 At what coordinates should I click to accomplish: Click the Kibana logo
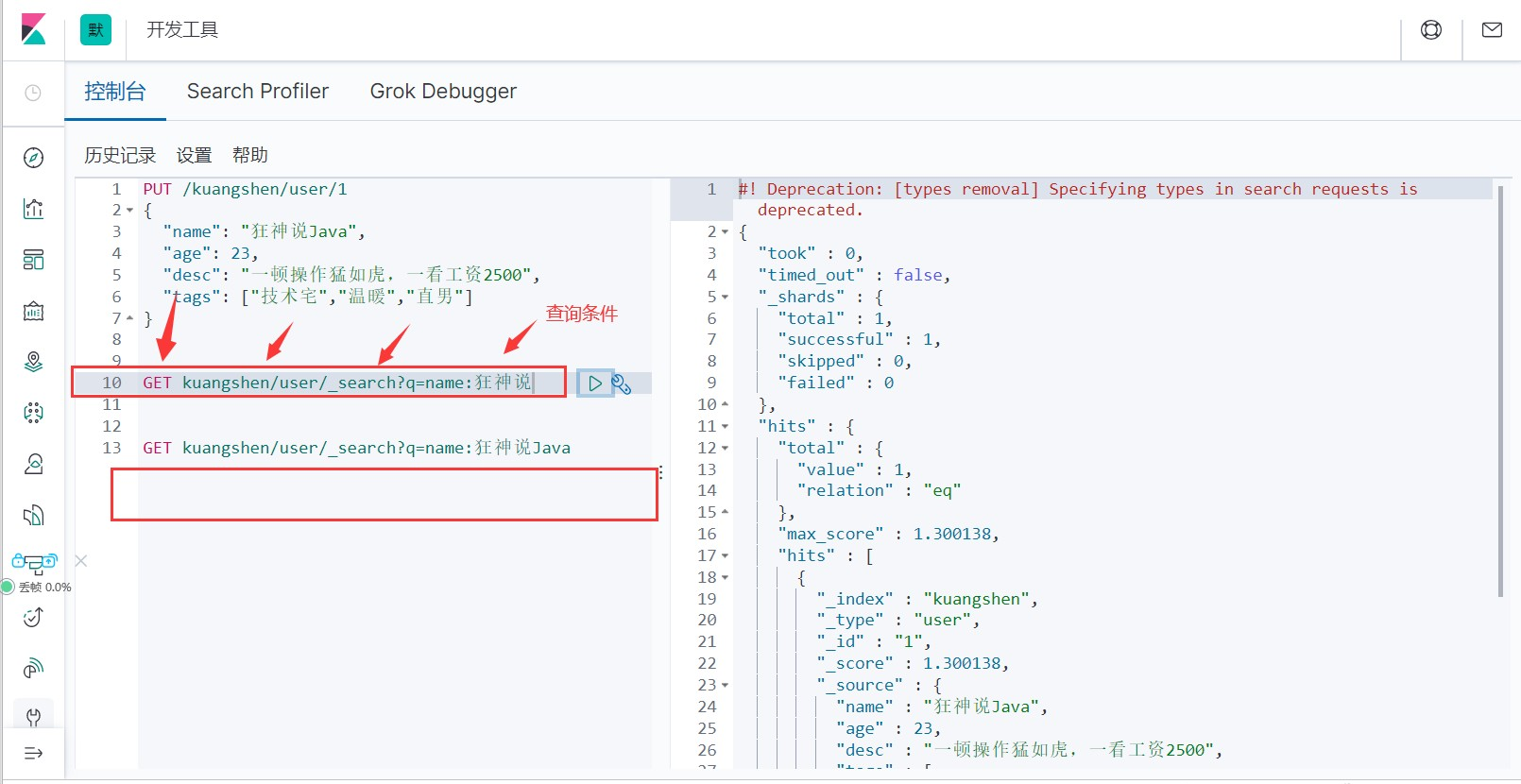(33, 29)
